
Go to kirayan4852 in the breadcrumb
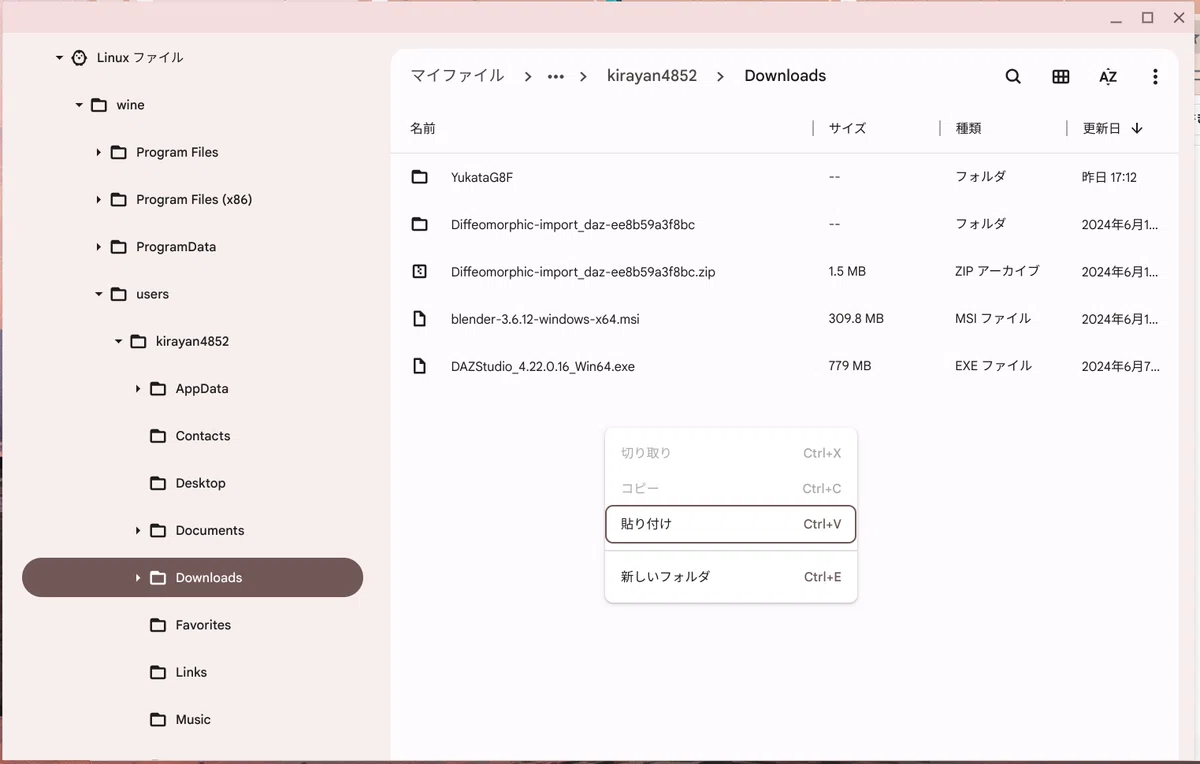tap(652, 76)
